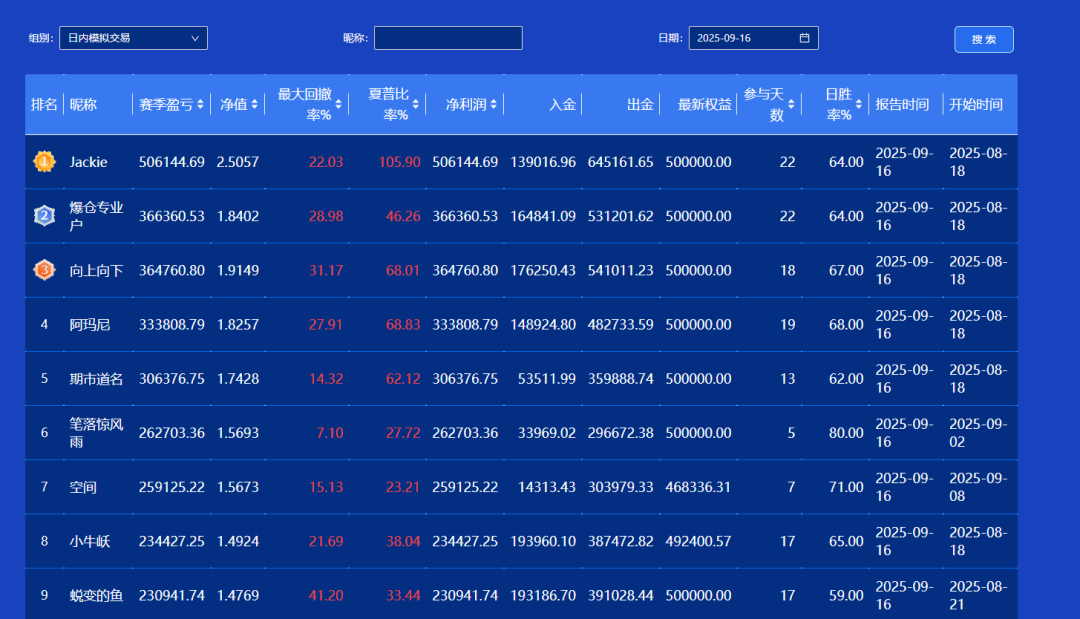1080x619 pixels.
Task: Open the 组别 dropdown 日内模拟交易
Action: pyautogui.click(x=134, y=38)
